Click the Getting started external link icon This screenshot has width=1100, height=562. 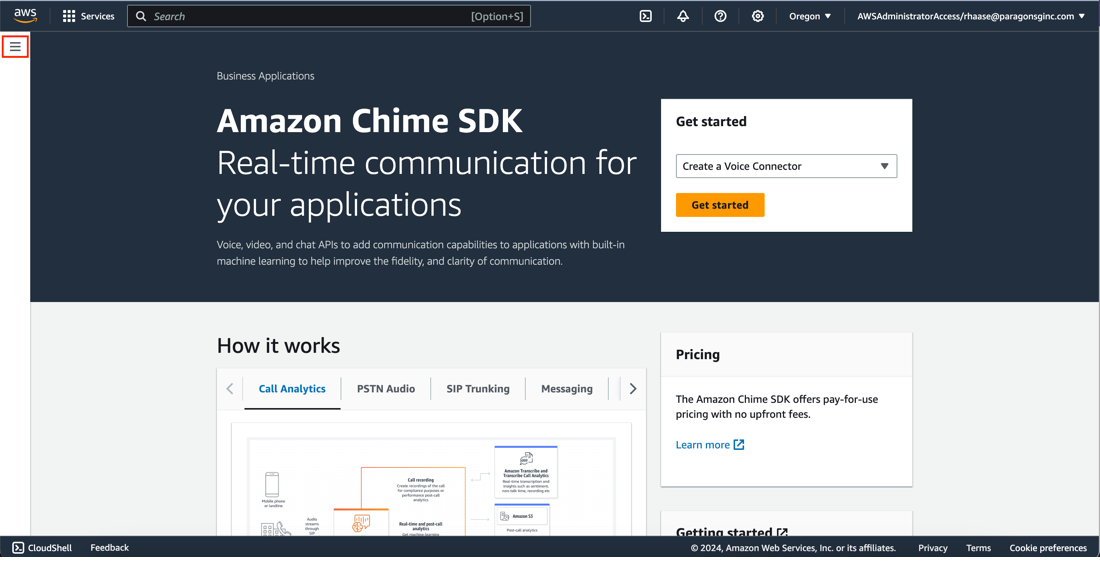point(782,532)
